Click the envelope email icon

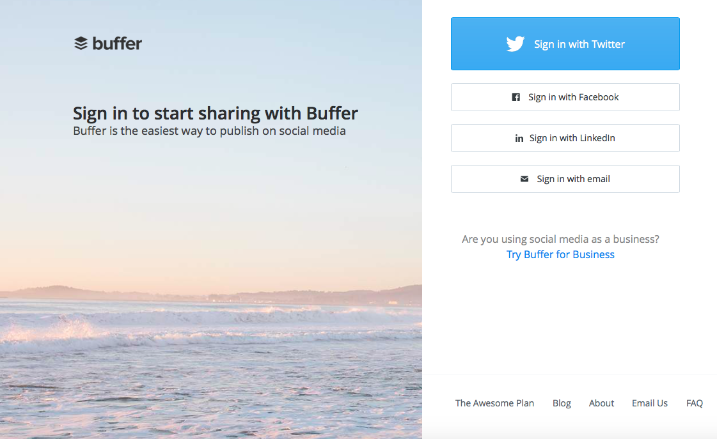(524, 179)
